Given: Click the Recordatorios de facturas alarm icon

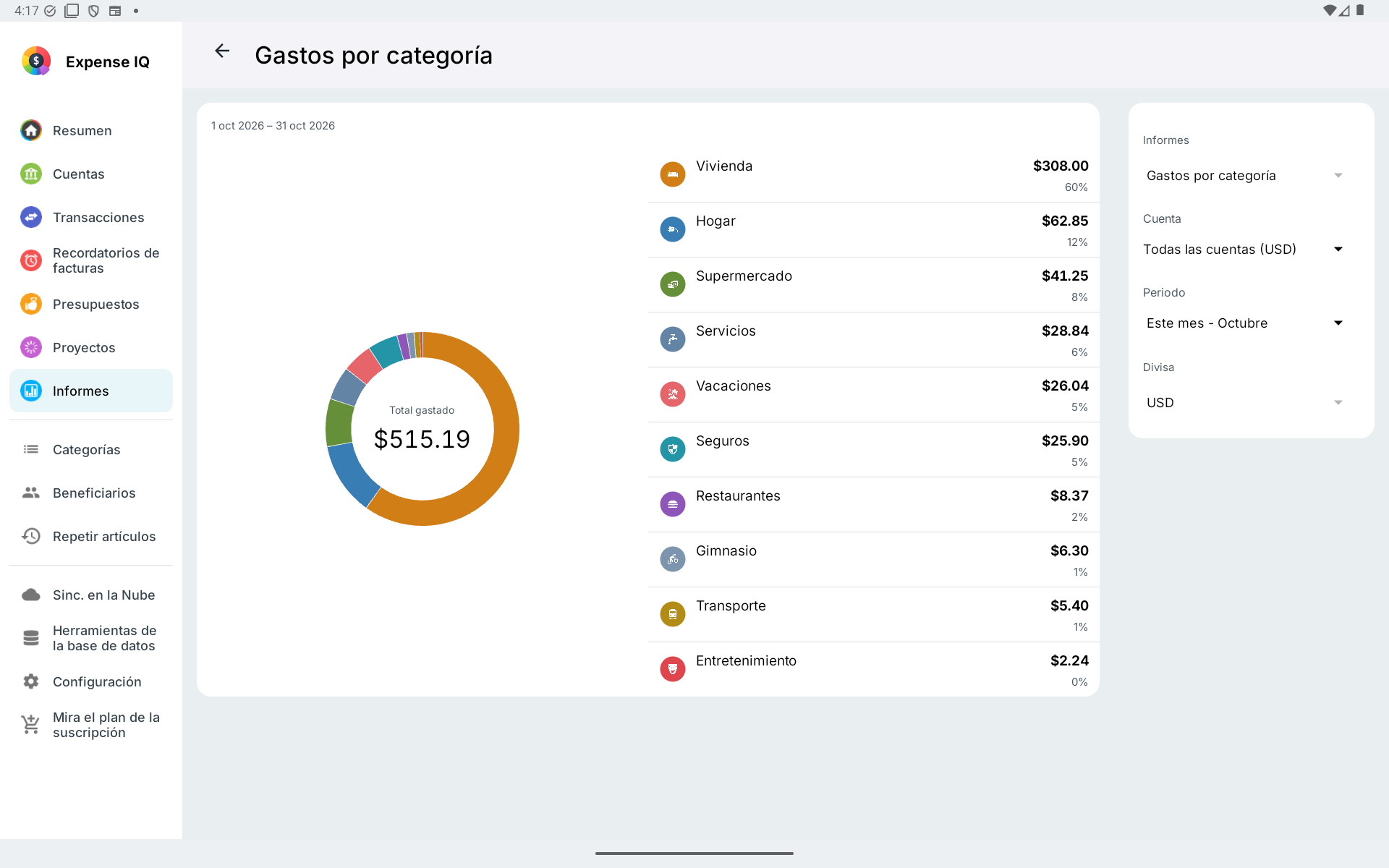Looking at the screenshot, I should click(31, 260).
